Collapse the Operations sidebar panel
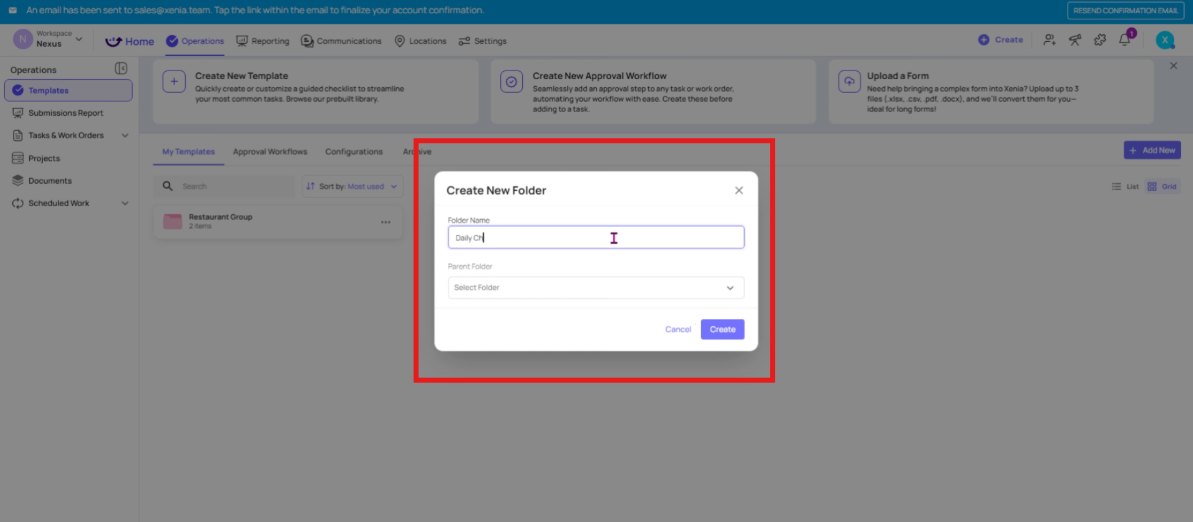The width and height of the screenshot is (1193, 522). tap(121, 69)
